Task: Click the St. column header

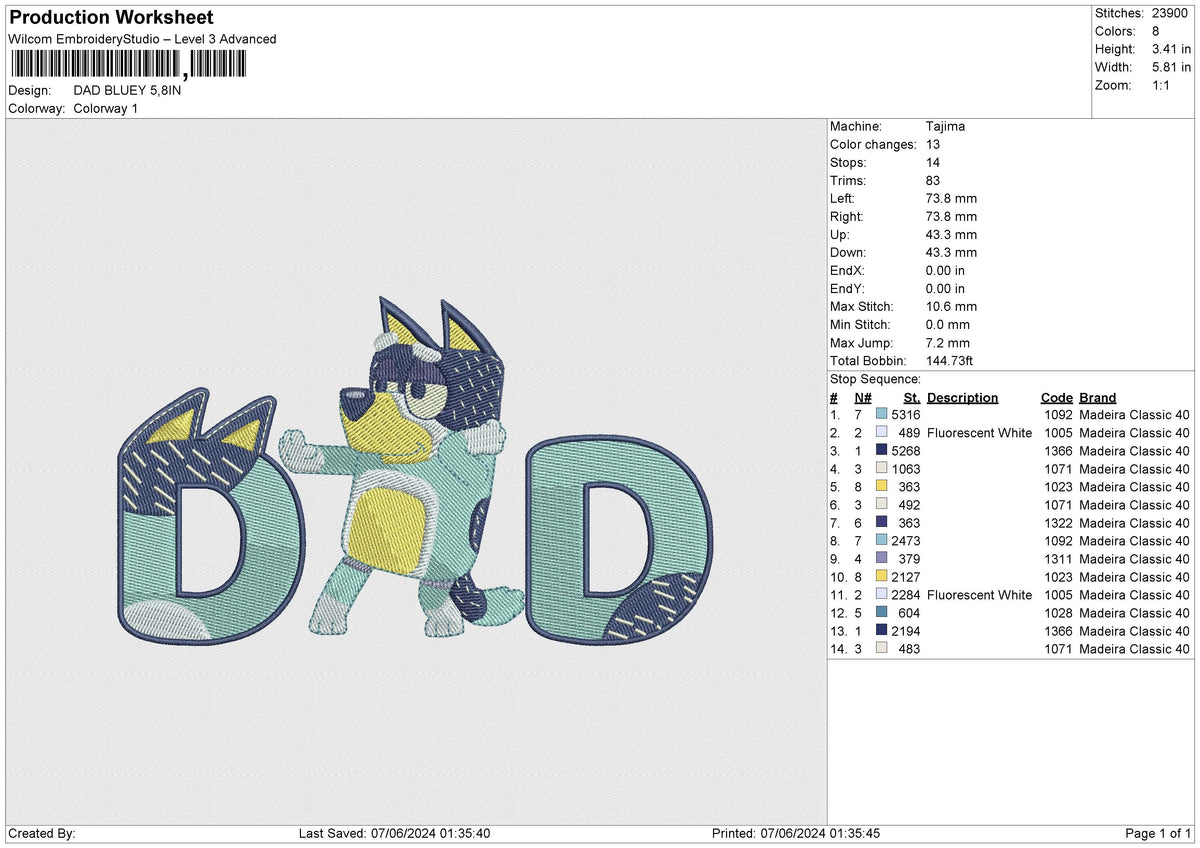Action: click(x=912, y=398)
